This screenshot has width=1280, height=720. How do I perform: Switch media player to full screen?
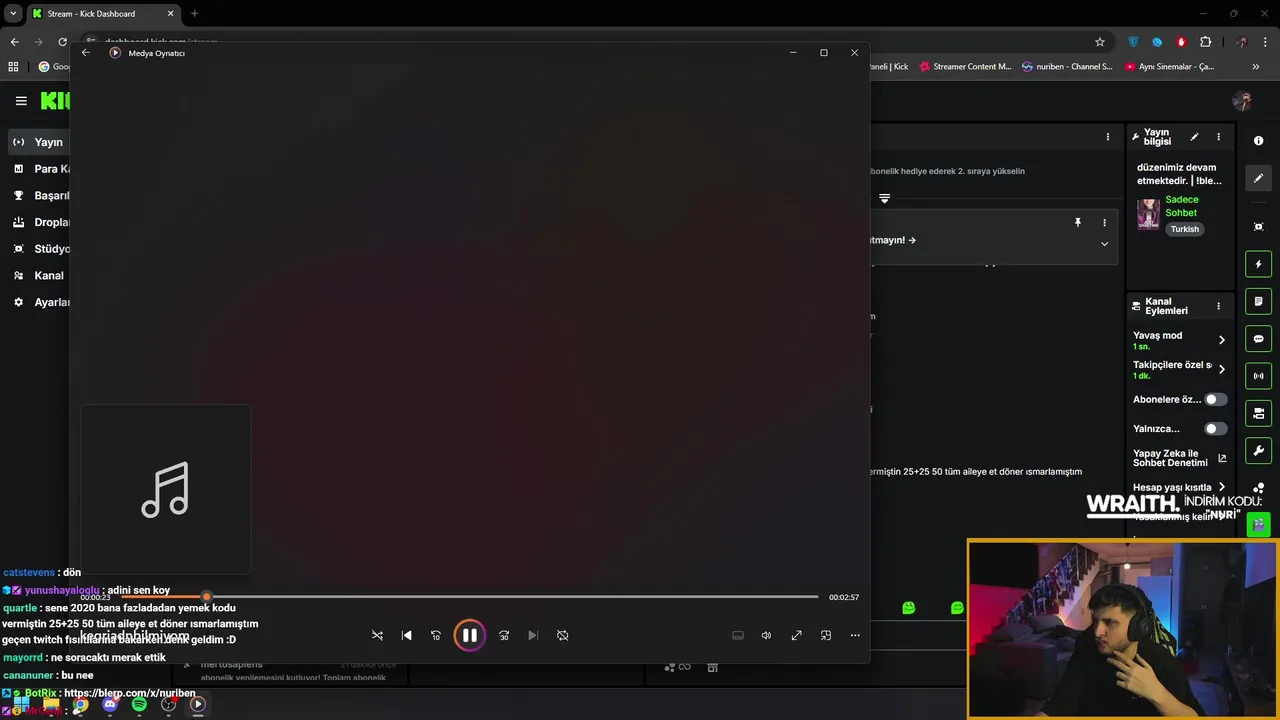tap(796, 635)
